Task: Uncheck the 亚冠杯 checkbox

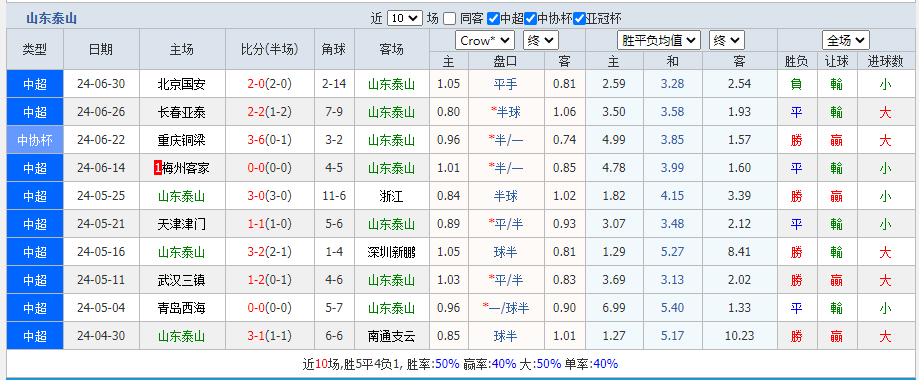Action: tap(580, 18)
